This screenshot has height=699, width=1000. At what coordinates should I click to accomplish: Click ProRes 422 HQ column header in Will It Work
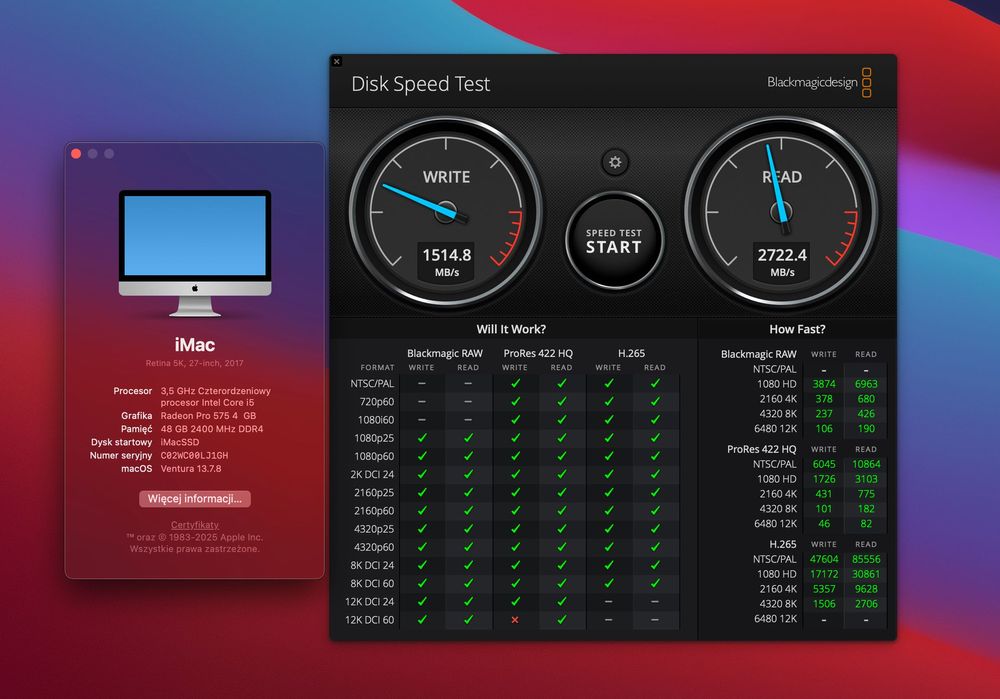click(538, 353)
